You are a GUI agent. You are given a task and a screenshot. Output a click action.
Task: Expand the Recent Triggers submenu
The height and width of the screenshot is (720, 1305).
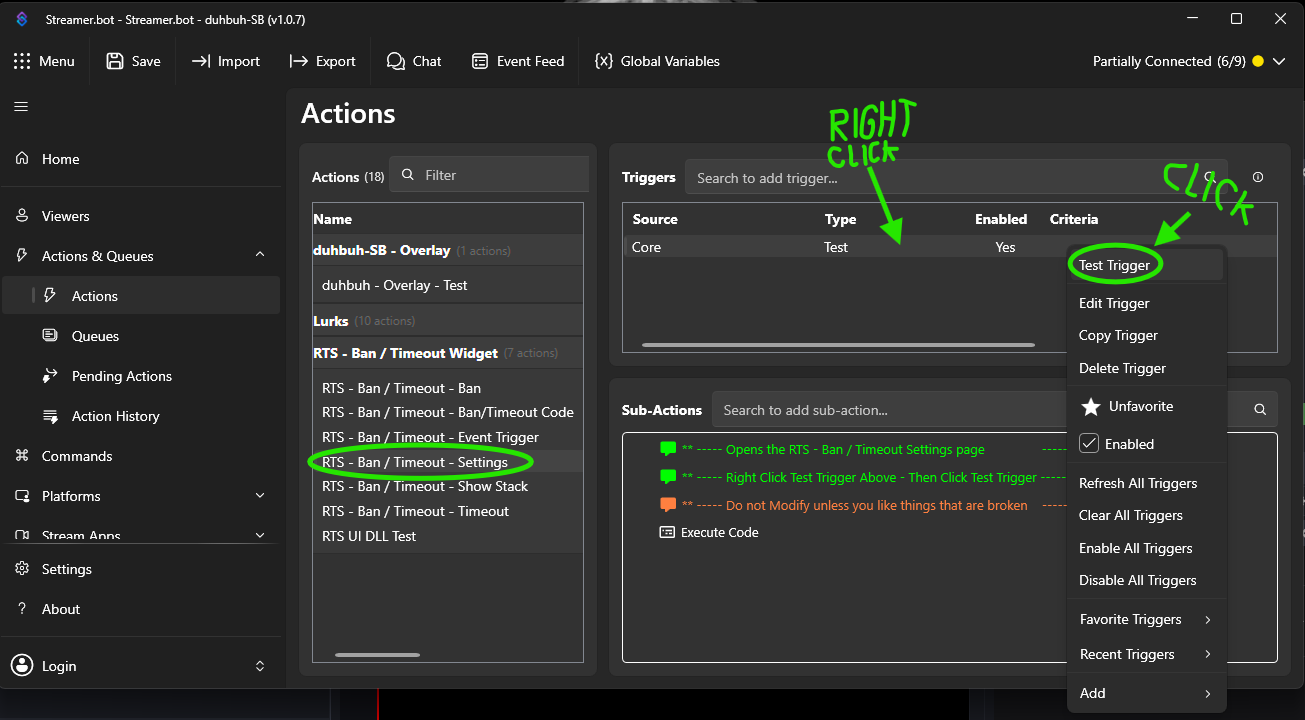[x=1208, y=655]
